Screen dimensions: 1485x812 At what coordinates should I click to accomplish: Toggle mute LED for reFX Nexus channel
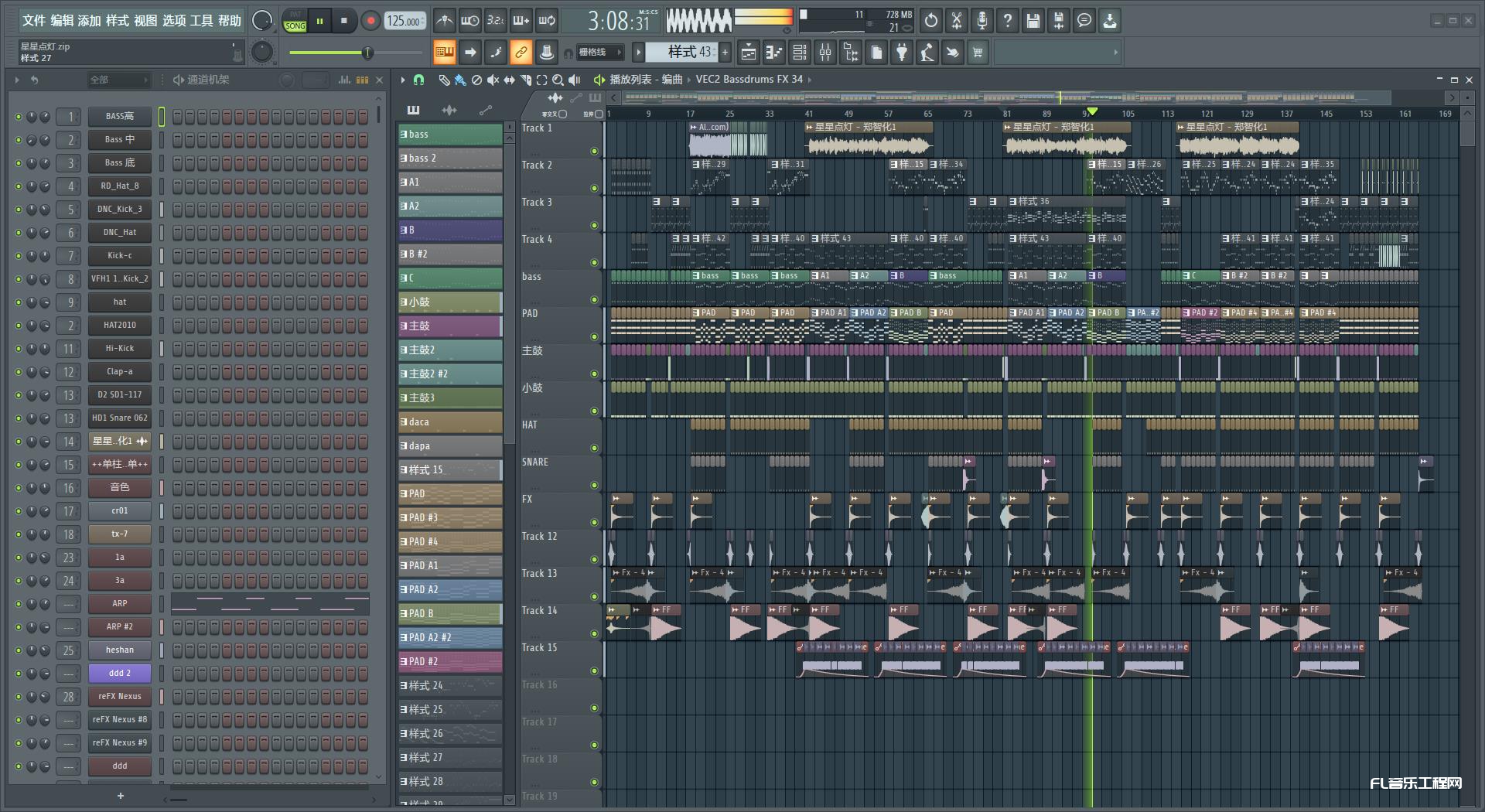[x=19, y=697]
